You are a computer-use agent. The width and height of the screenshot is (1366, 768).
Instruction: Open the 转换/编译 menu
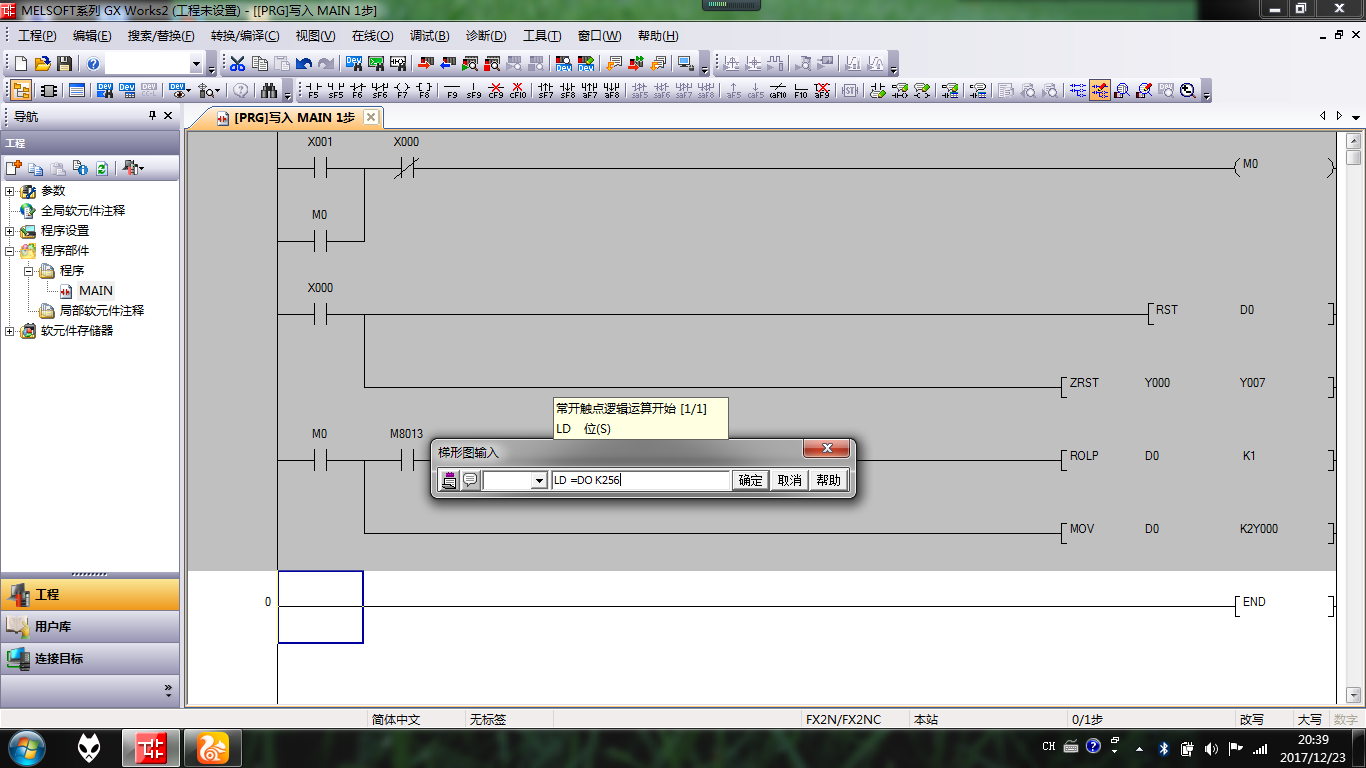(x=245, y=36)
